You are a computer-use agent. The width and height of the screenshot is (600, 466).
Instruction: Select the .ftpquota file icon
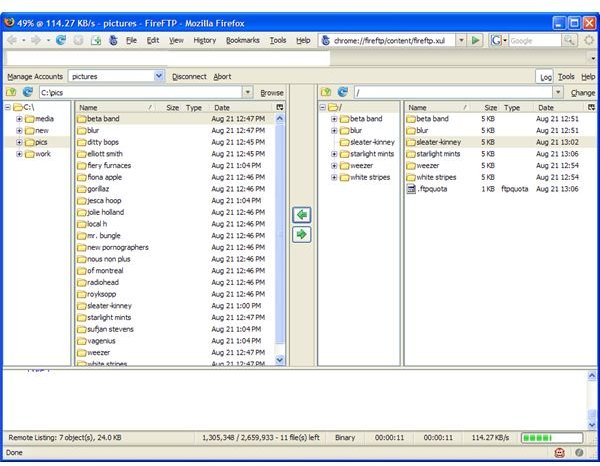[x=411, y=189]
